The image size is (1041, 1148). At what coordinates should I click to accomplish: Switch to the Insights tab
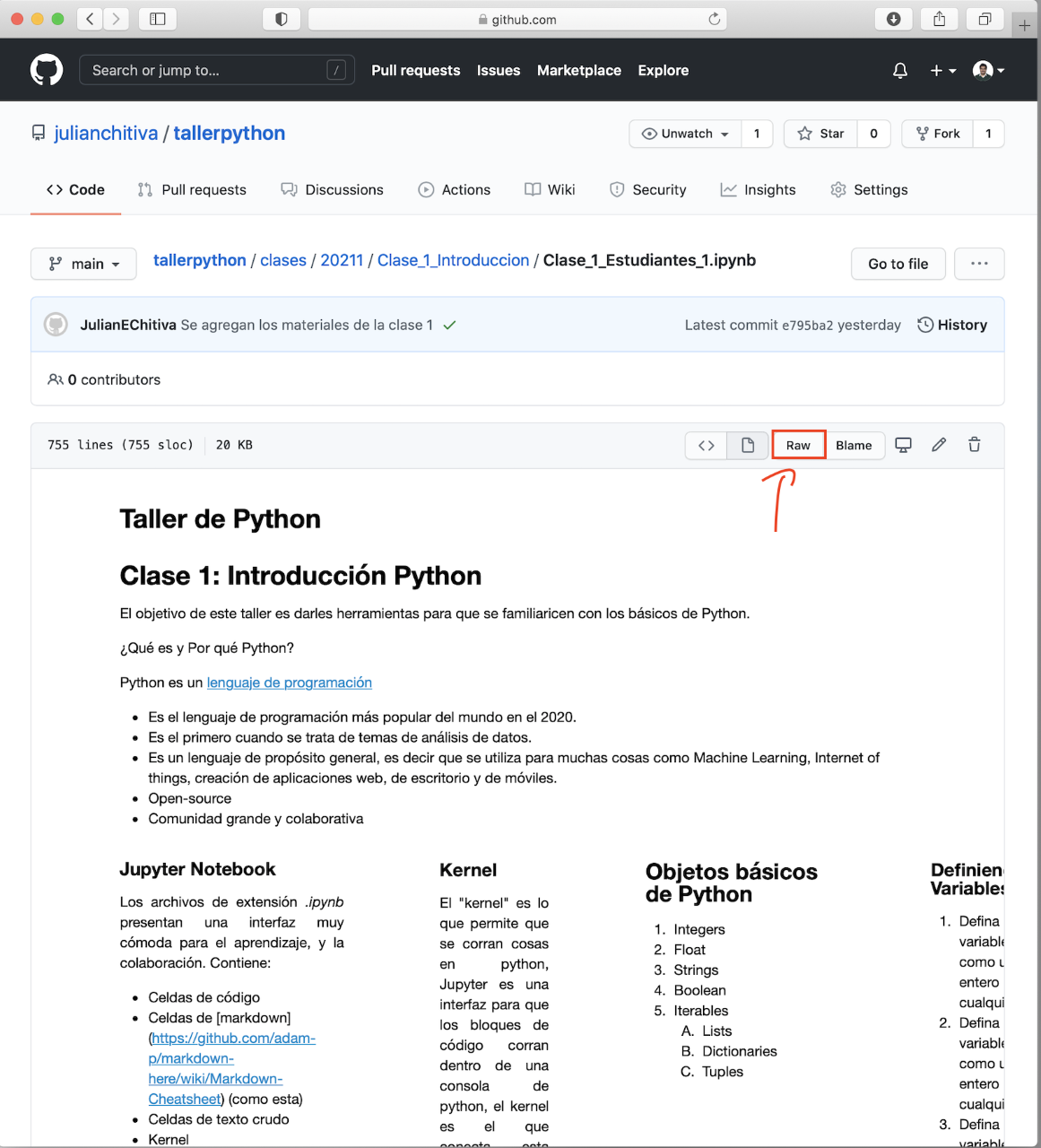pos(758,190)
